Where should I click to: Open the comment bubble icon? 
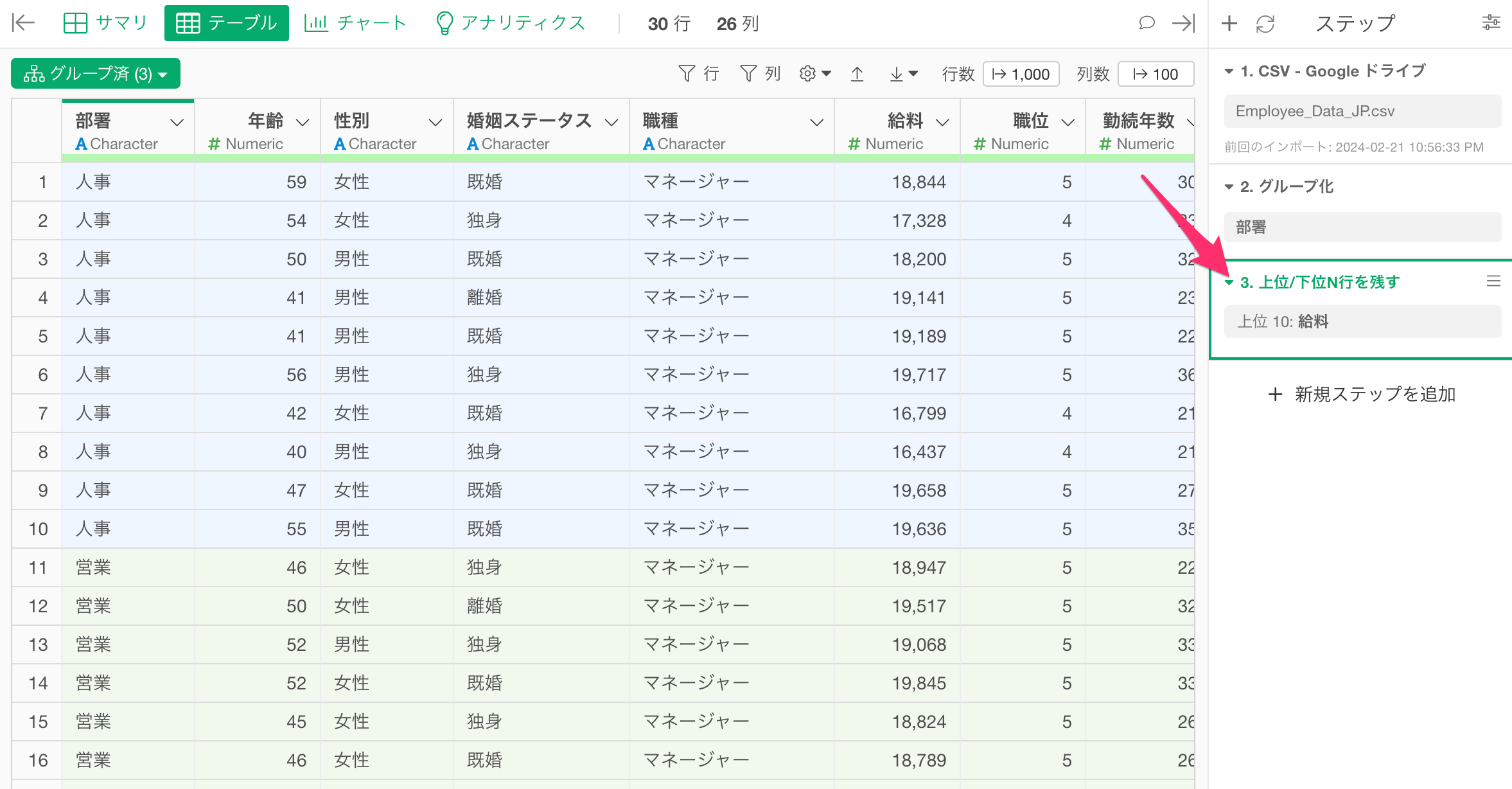pos(1147,23)
